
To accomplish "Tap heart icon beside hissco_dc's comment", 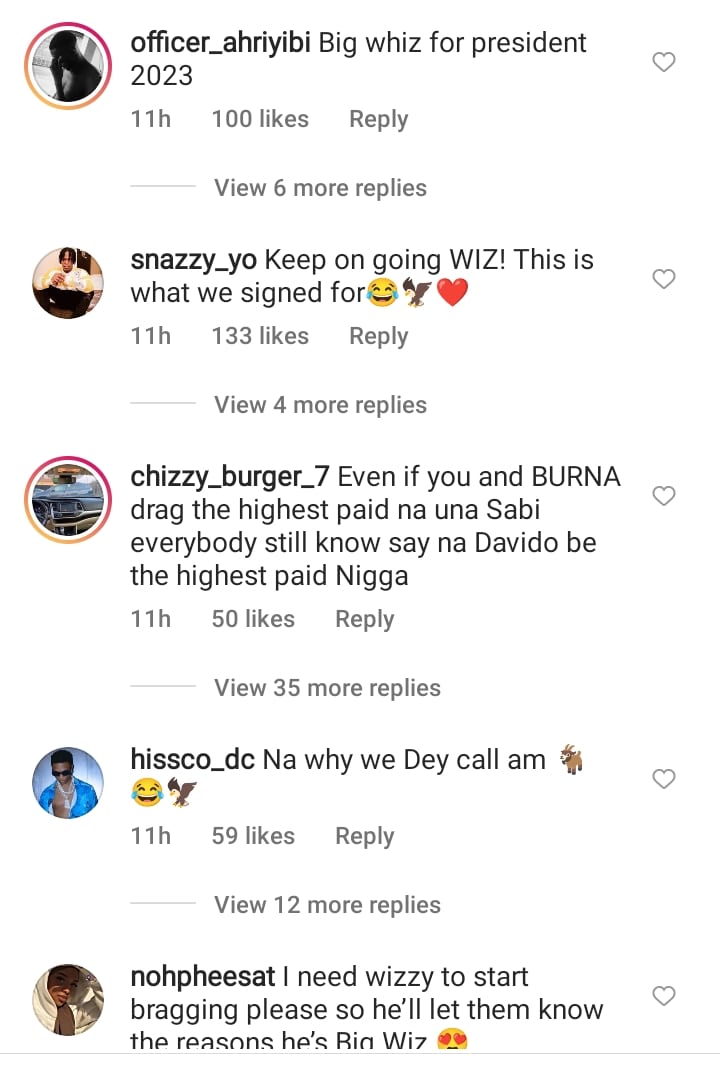I will point(663,779).
